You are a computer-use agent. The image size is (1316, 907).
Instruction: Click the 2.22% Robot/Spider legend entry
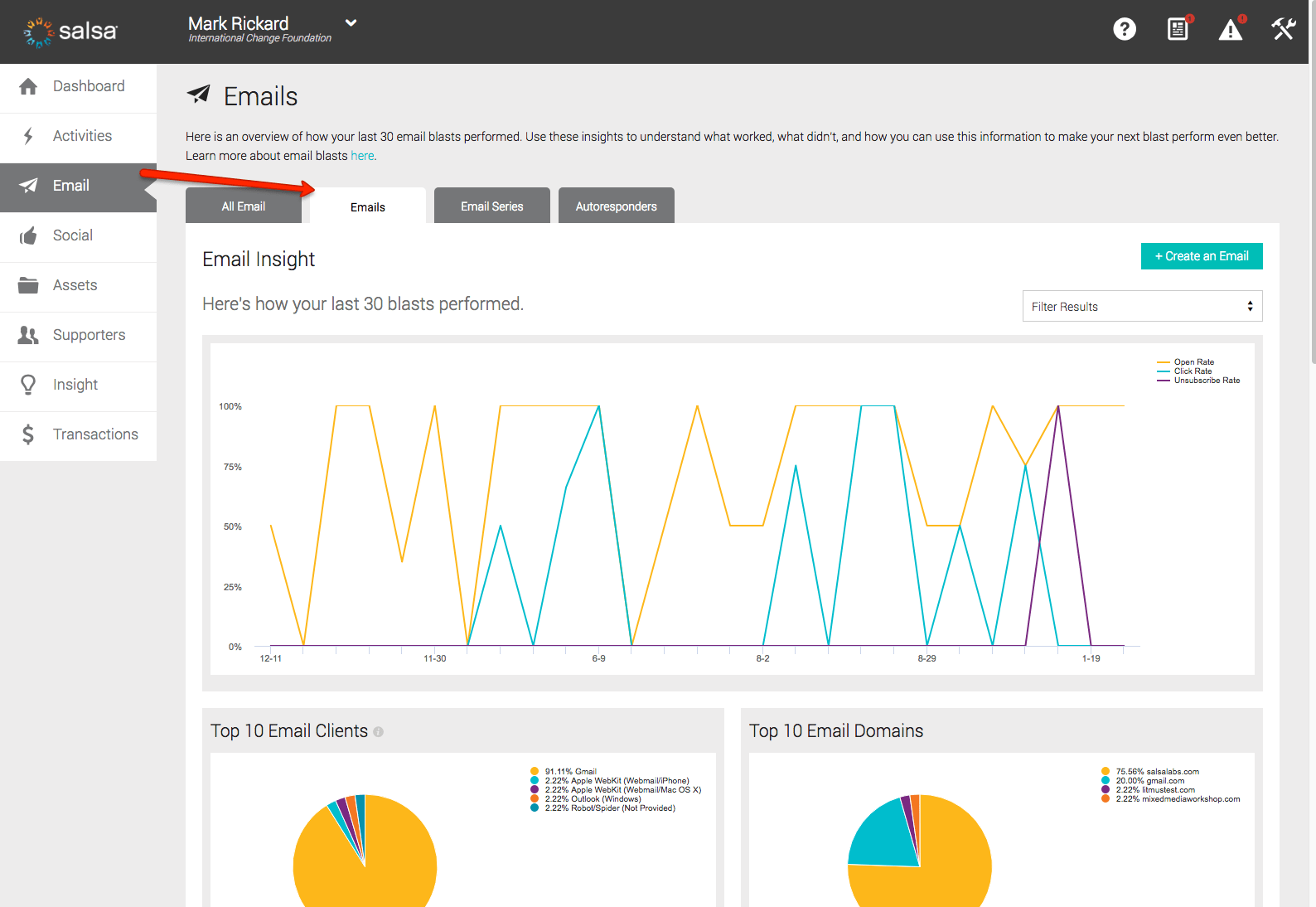click(x=603, y=808)
